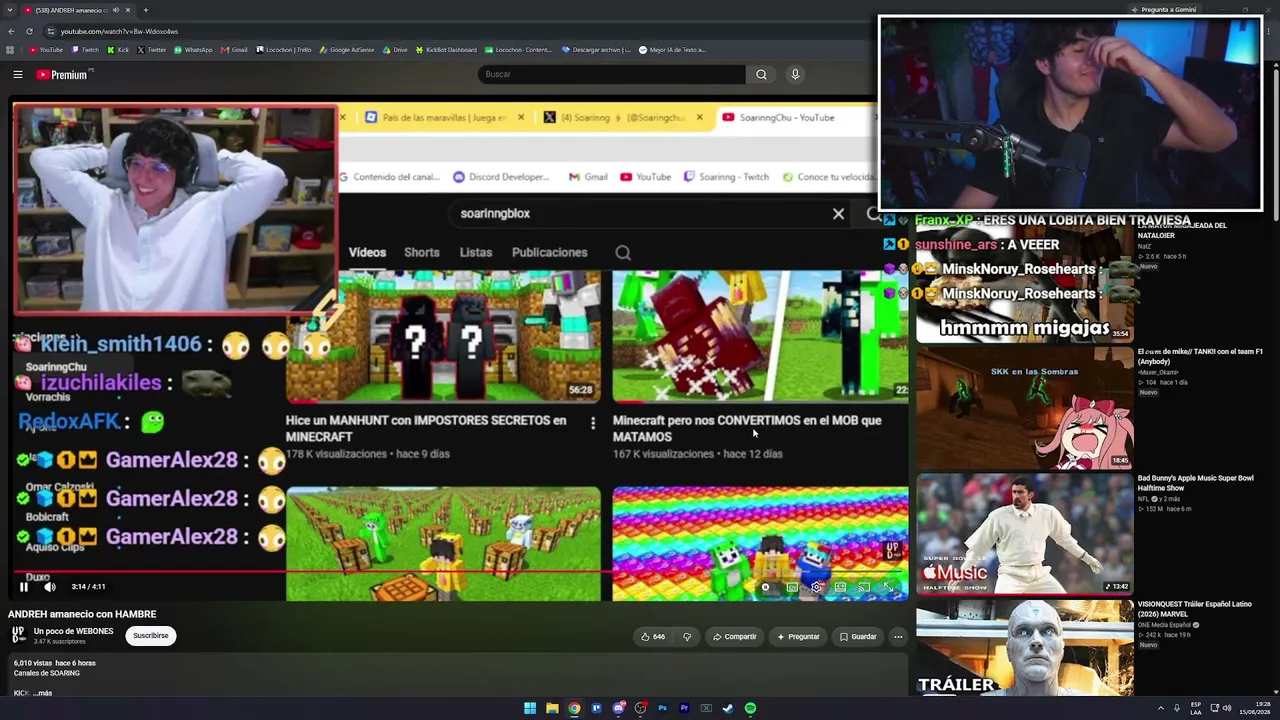Open Premiere Pro from the taskbar
The image size is (1280, 720).
click(684, 708)
